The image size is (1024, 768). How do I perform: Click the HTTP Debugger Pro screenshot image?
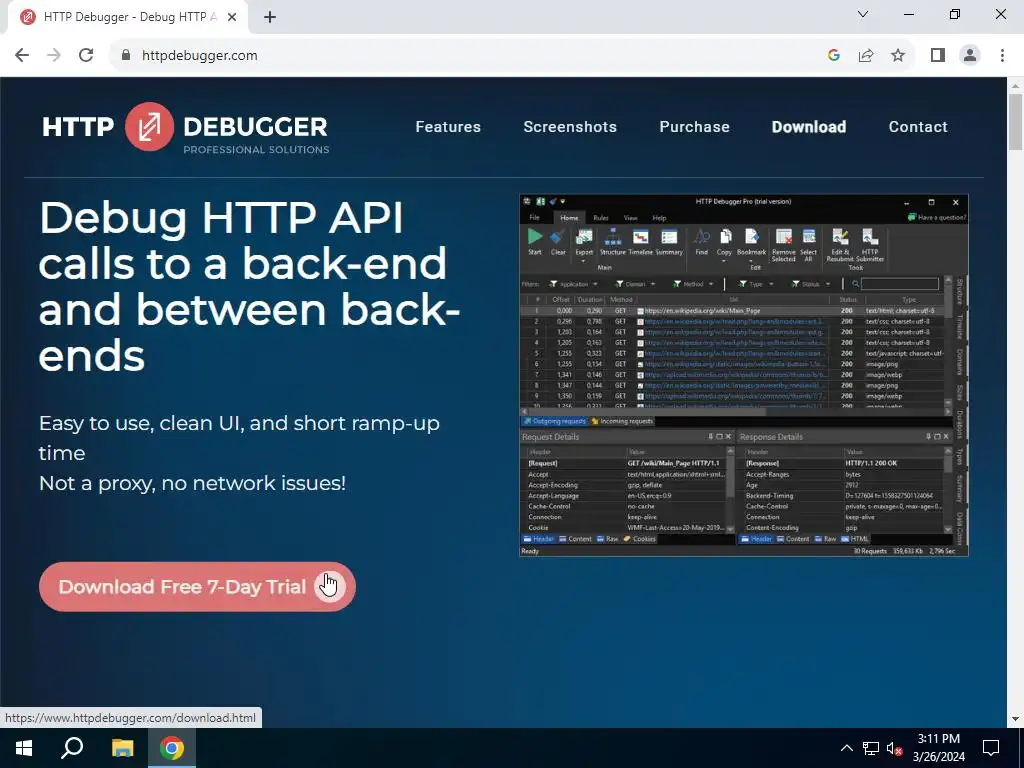tap(744, 376)
